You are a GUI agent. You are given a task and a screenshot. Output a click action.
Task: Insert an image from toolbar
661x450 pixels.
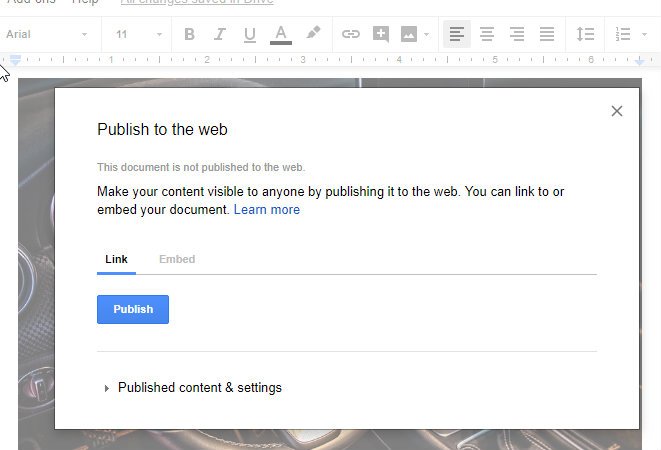[x=409, y=34]
